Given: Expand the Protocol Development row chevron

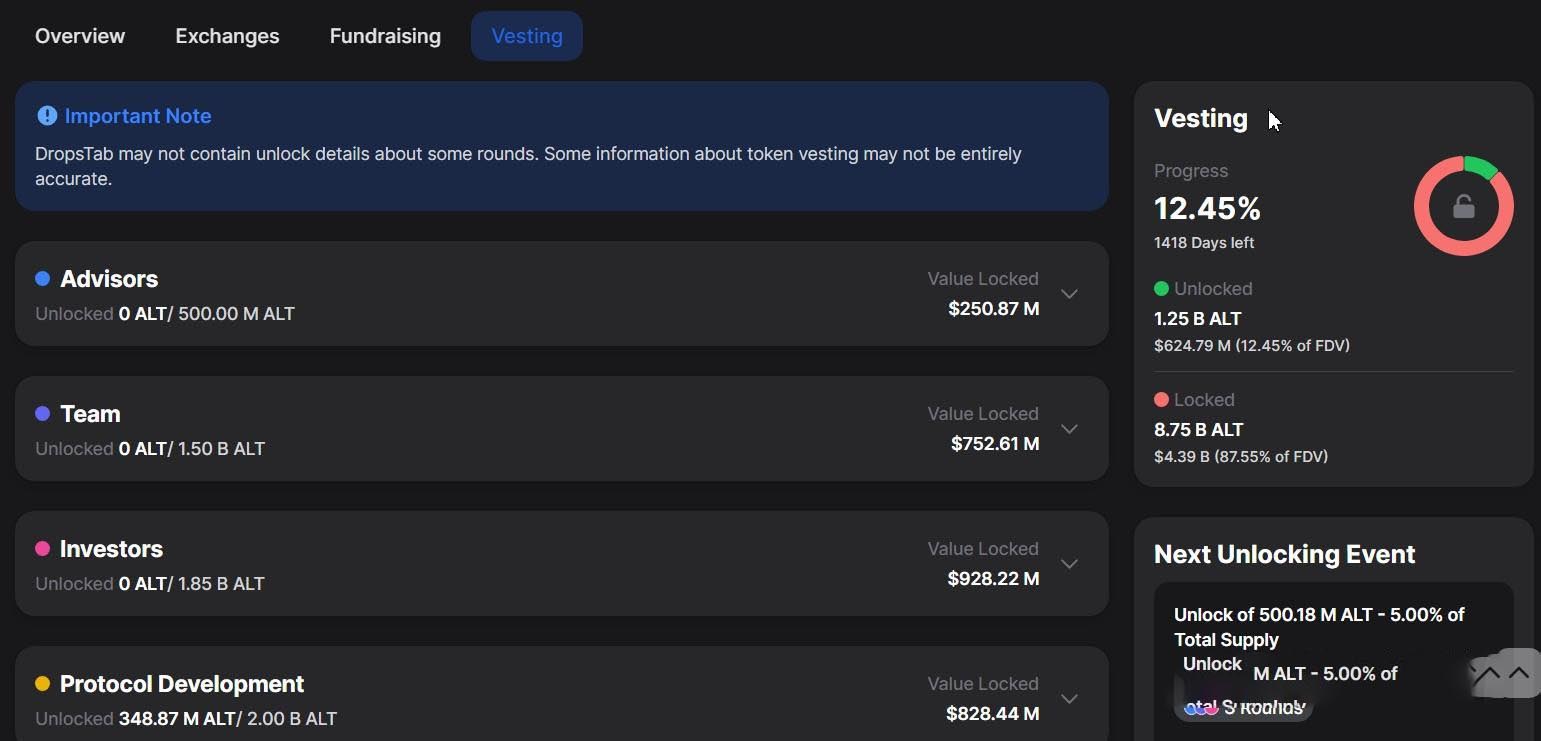Looking at the screenshot, I should (x=1069, y=699).
